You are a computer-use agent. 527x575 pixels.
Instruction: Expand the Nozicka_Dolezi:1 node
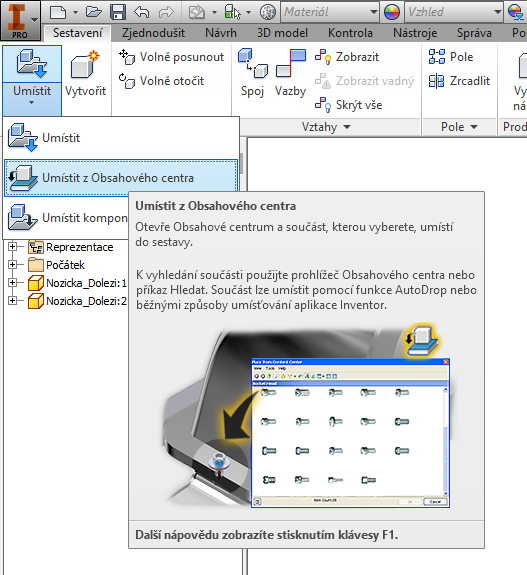click(12, 283)
